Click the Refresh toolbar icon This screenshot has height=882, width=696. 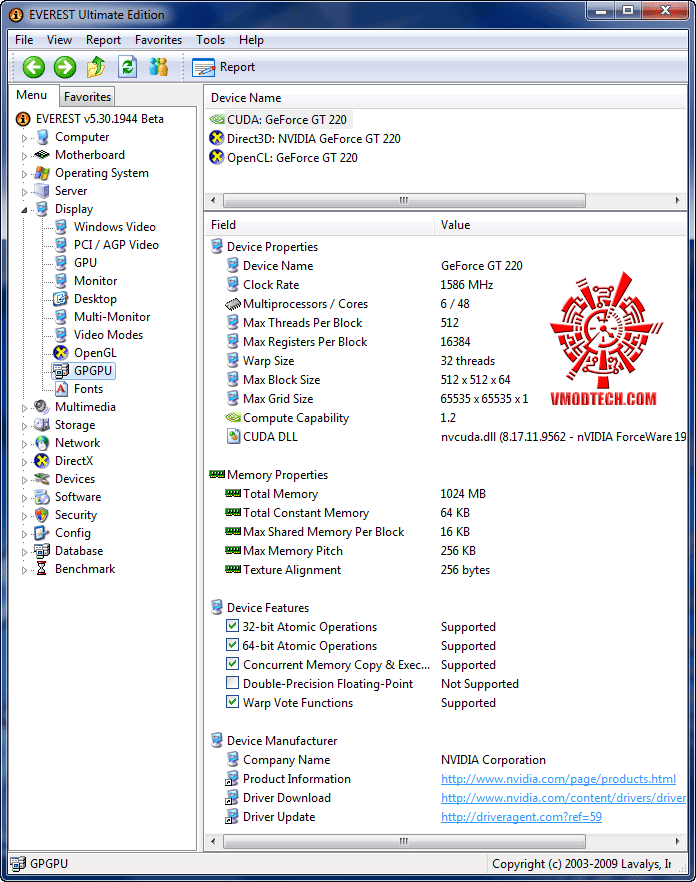[x=128, y=67]
